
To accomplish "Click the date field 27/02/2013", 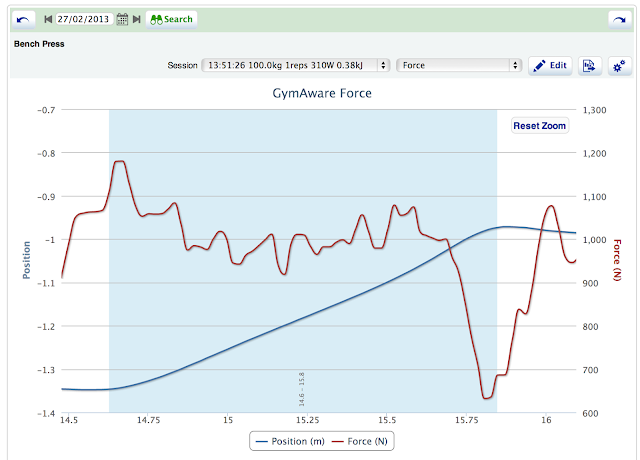I will pos(84,19).
